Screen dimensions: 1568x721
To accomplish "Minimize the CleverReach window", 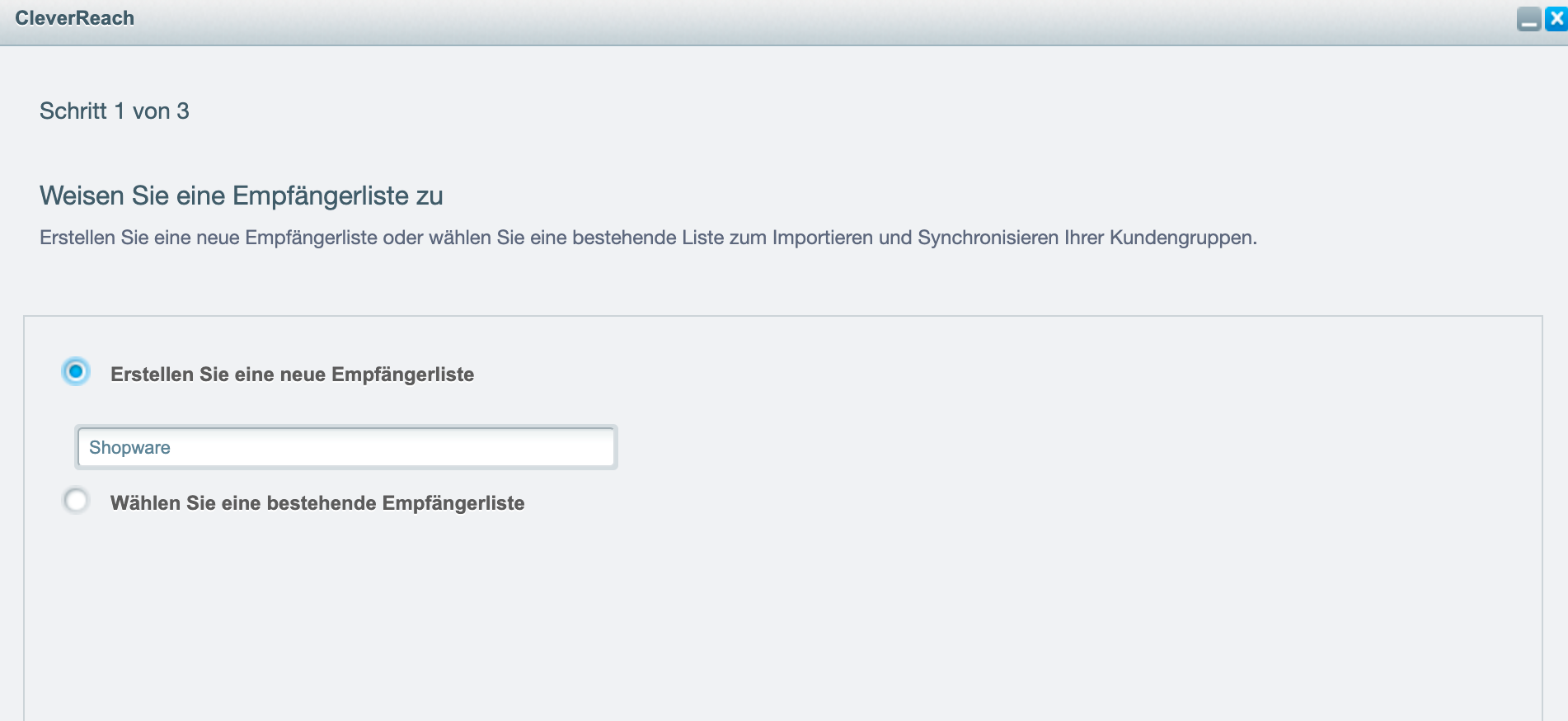I will tap(1528, 19).
